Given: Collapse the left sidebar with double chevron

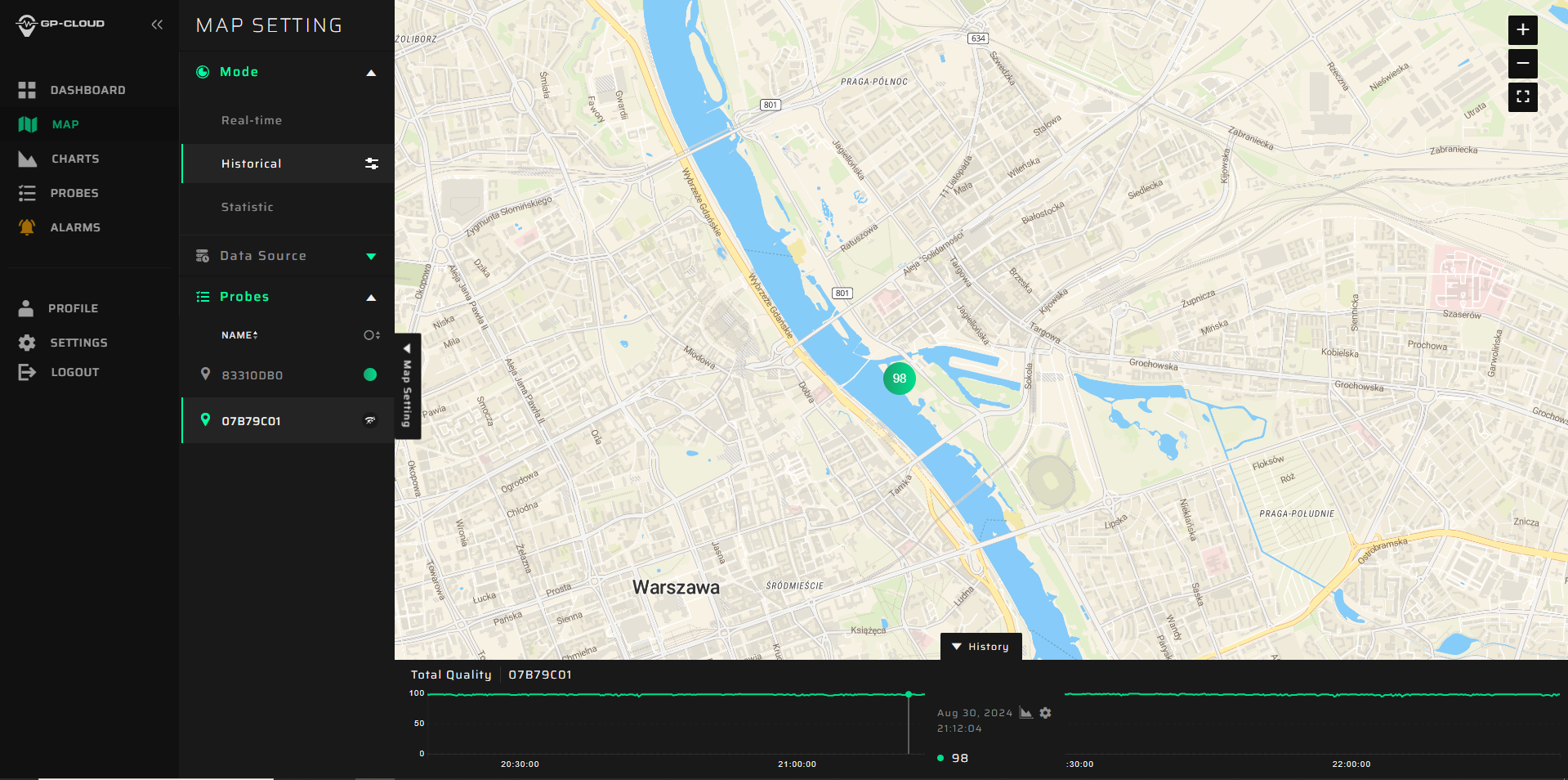Looking at the screenshot, I should (x=157, y=25).
